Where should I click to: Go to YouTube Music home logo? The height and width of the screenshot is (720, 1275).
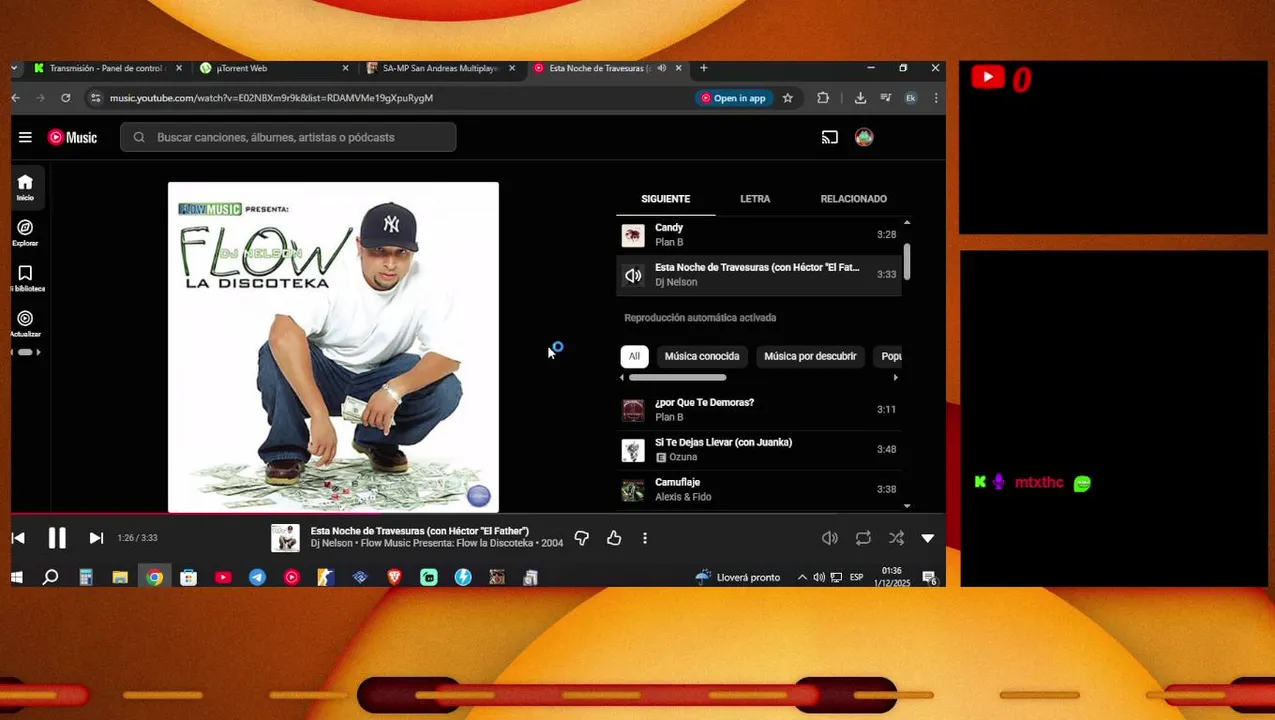pyautogui.click(x=73, y=138)
